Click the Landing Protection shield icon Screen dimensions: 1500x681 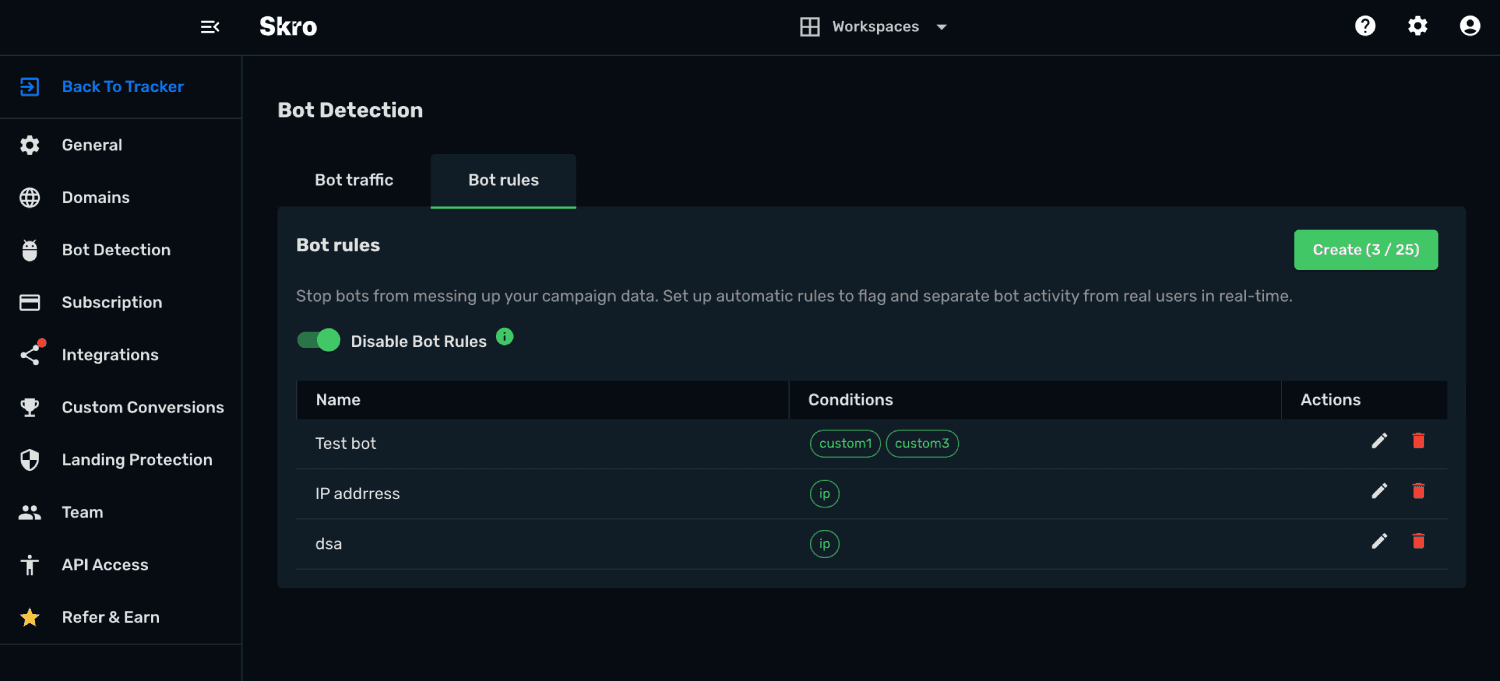30,460
